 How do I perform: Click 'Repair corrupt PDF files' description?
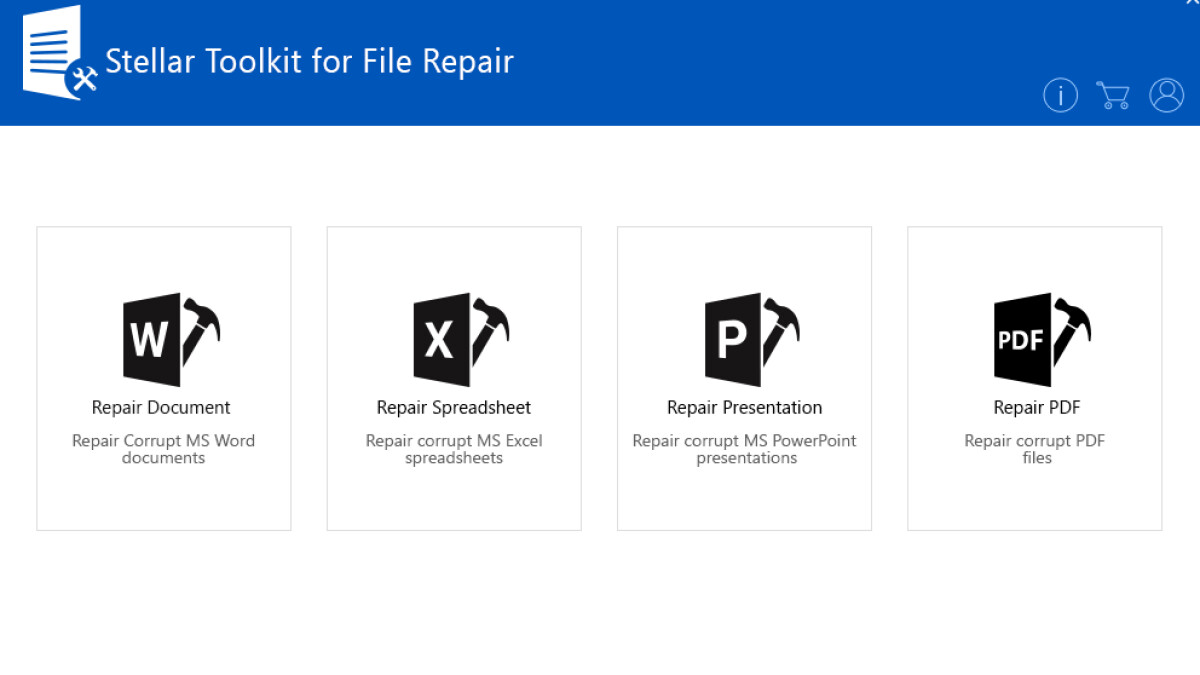[1034, 449]
